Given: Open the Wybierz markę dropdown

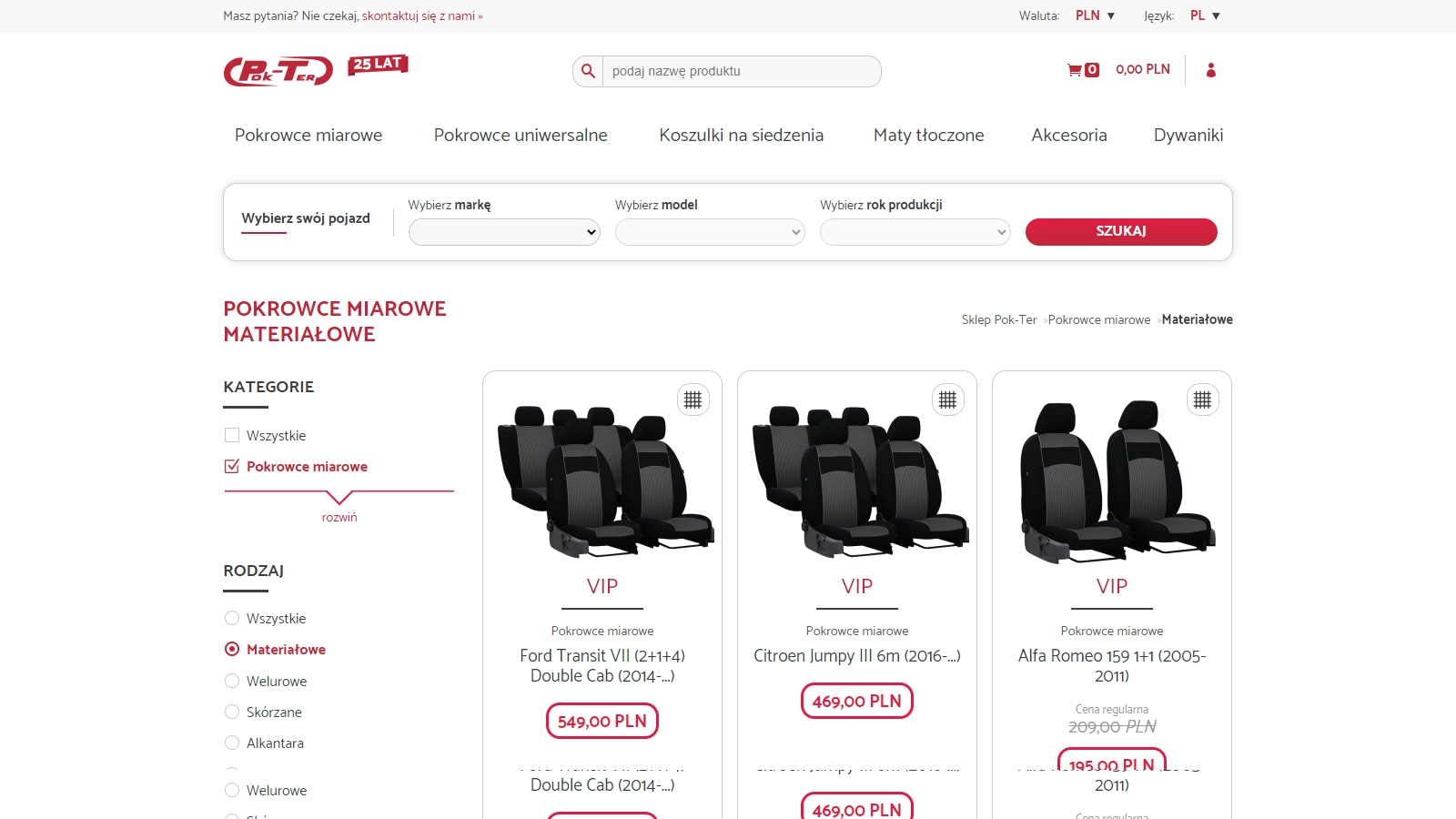Looking at the screenshot, I should pyautogui.click(x=504, y=232).
